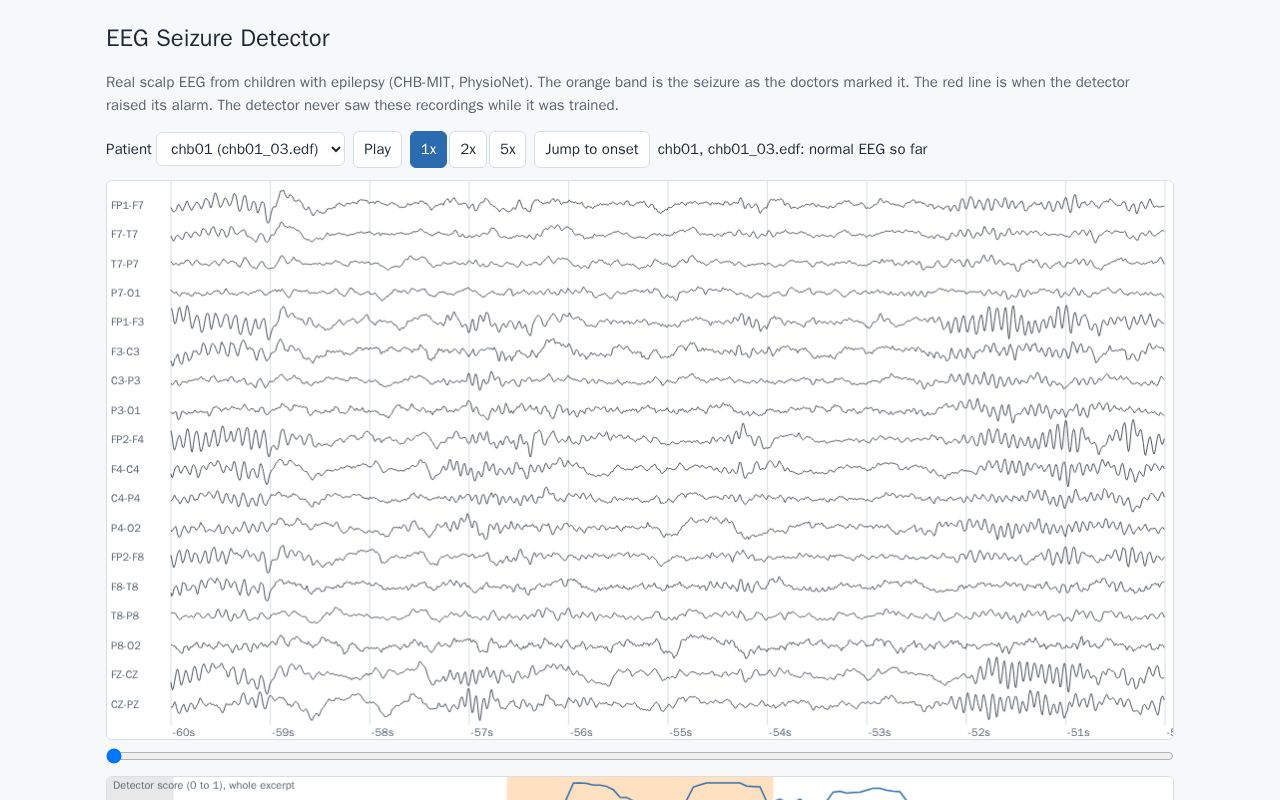Click the 'normal EEG so far' status text
This screenshot has width=1280, height=800.
click(868, 149)
